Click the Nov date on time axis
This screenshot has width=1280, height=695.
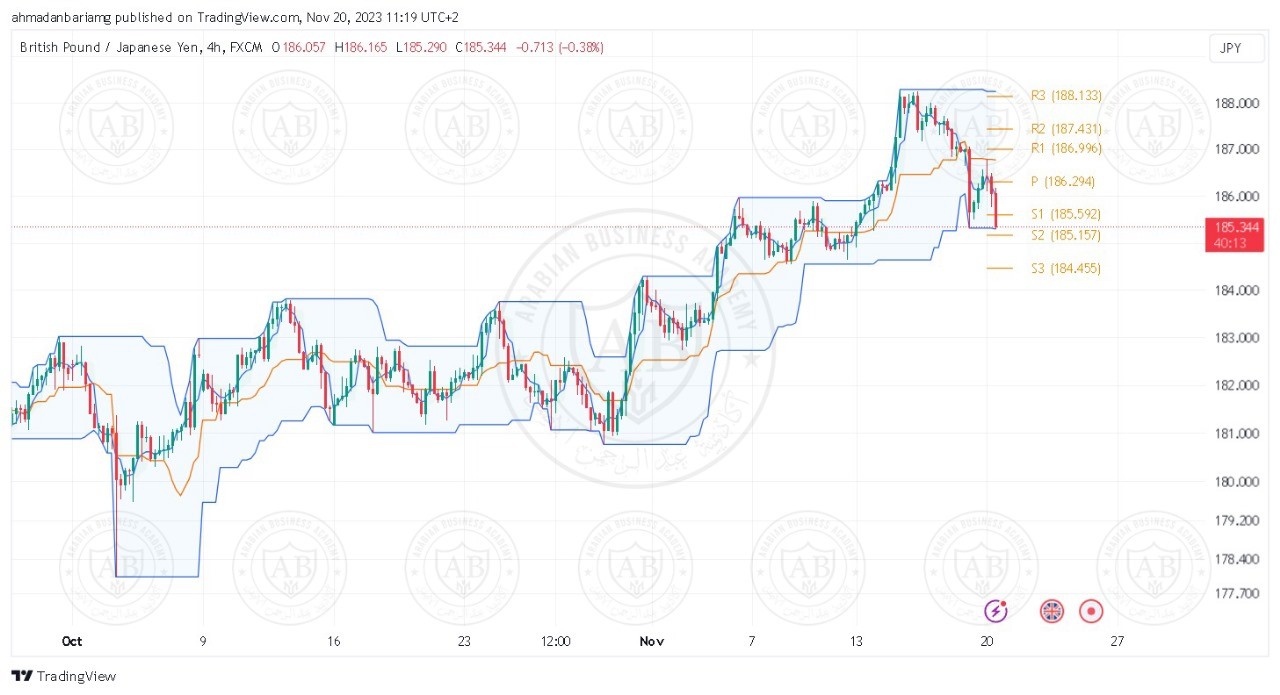point(652,641)
